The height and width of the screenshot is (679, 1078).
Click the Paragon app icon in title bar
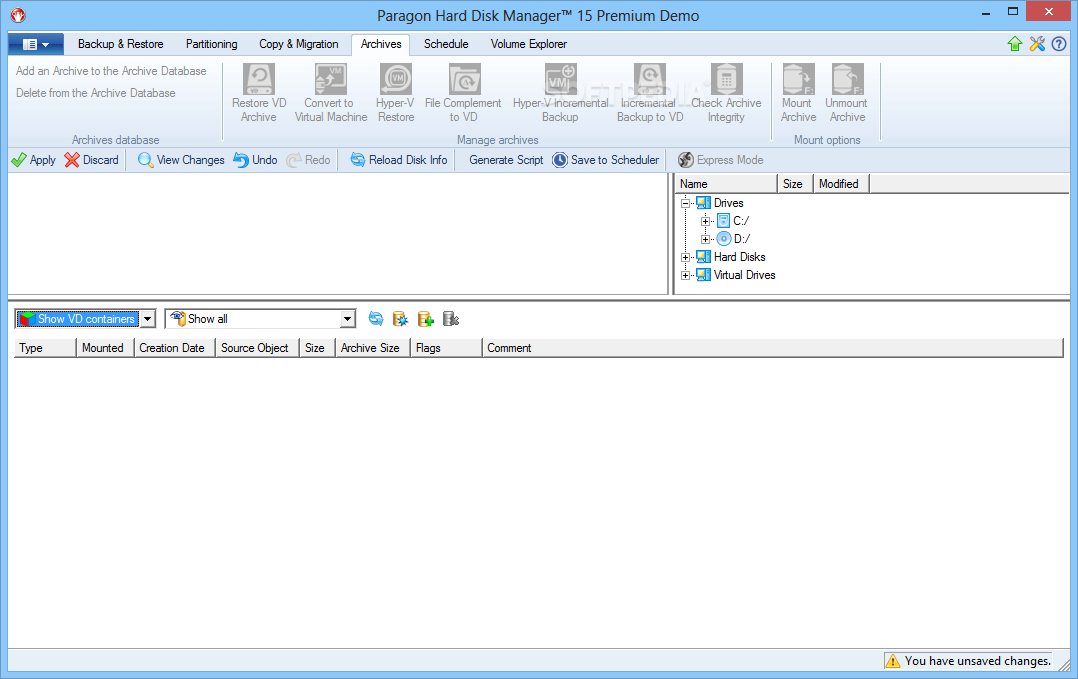(x=18, y=14)
